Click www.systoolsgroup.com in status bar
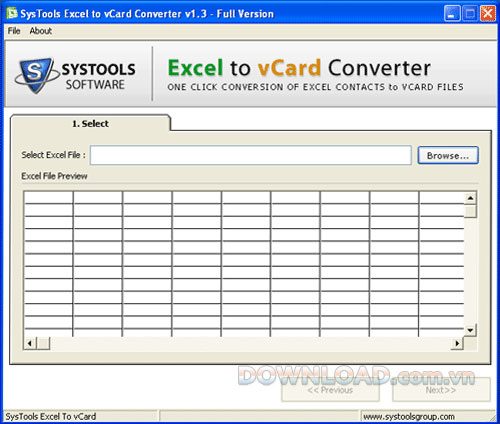500x424 pixels. [x=409, y=417]
